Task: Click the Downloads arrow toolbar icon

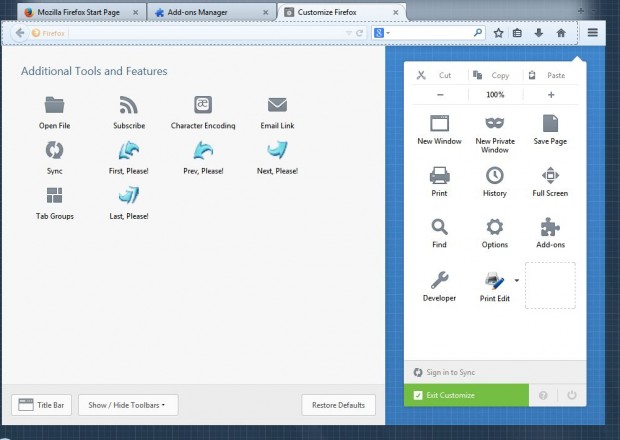Action: click(539, 33)
